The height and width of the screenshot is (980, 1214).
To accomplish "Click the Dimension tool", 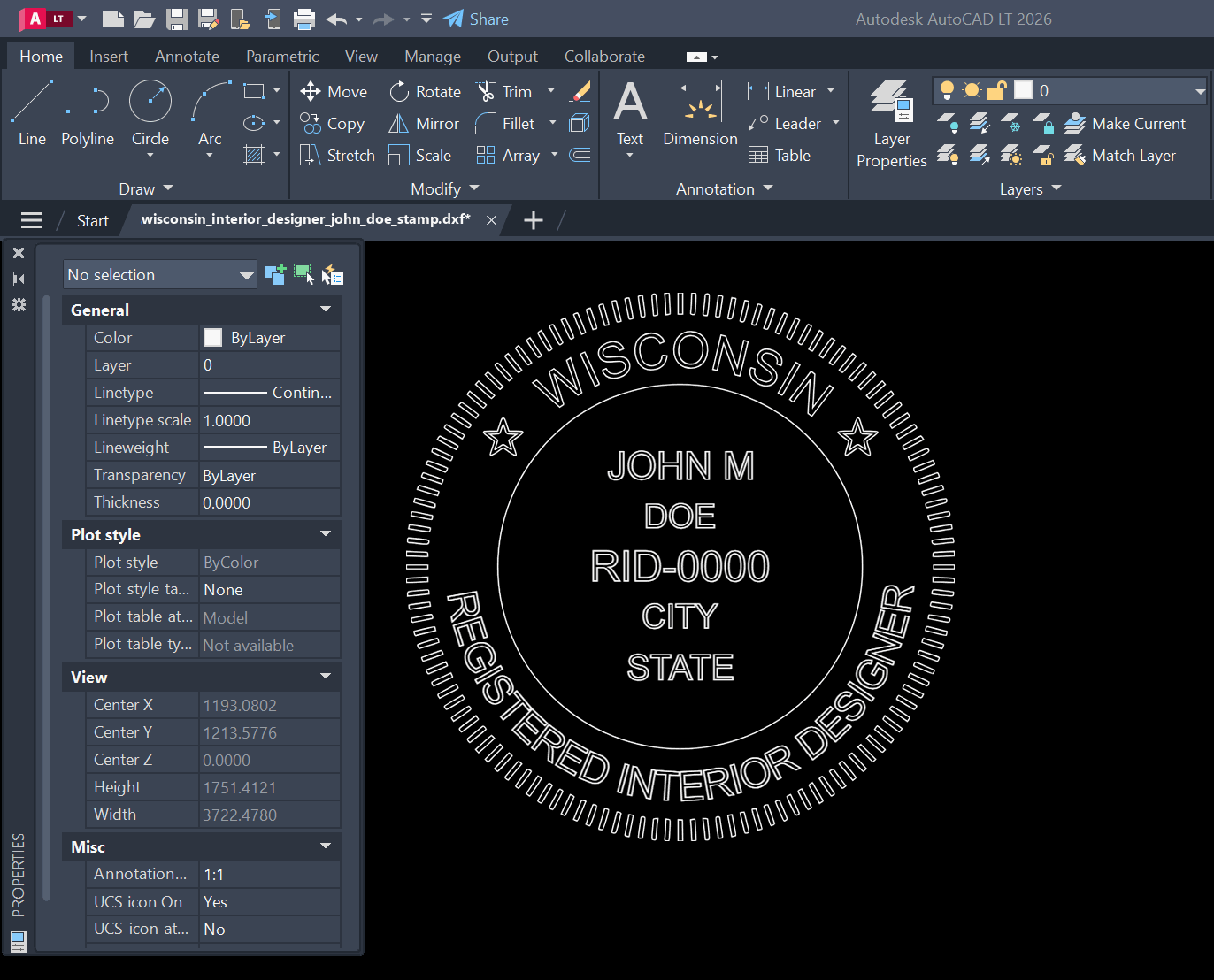I will pos(700,112).
